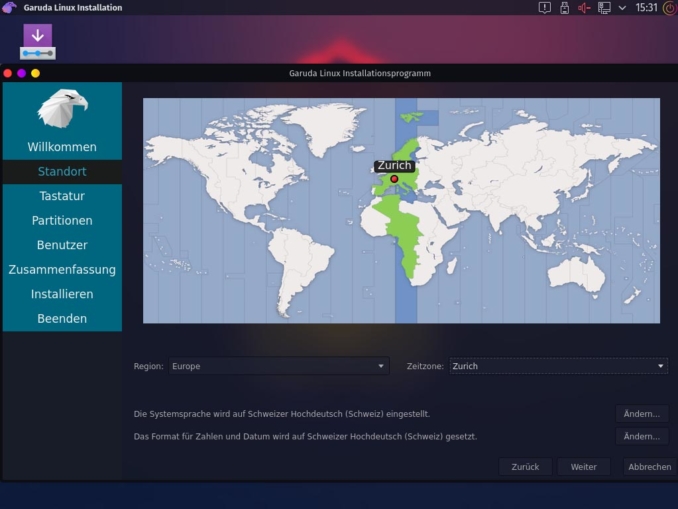Open the notifications tray icon
Viewport: 678px width, 509px height.
(x=544, y=8)
